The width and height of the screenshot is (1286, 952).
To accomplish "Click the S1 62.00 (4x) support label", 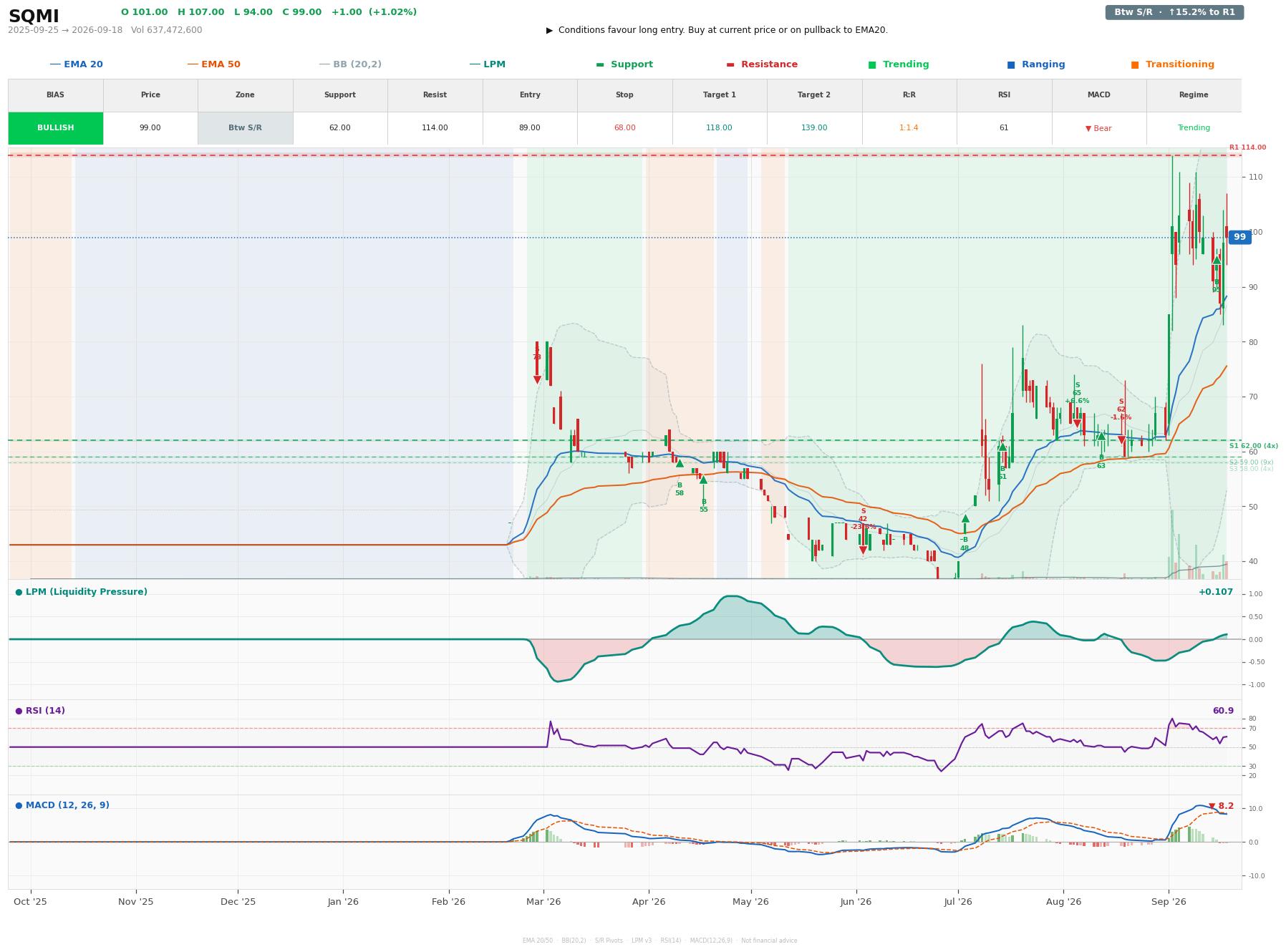I will (1254, 446).
